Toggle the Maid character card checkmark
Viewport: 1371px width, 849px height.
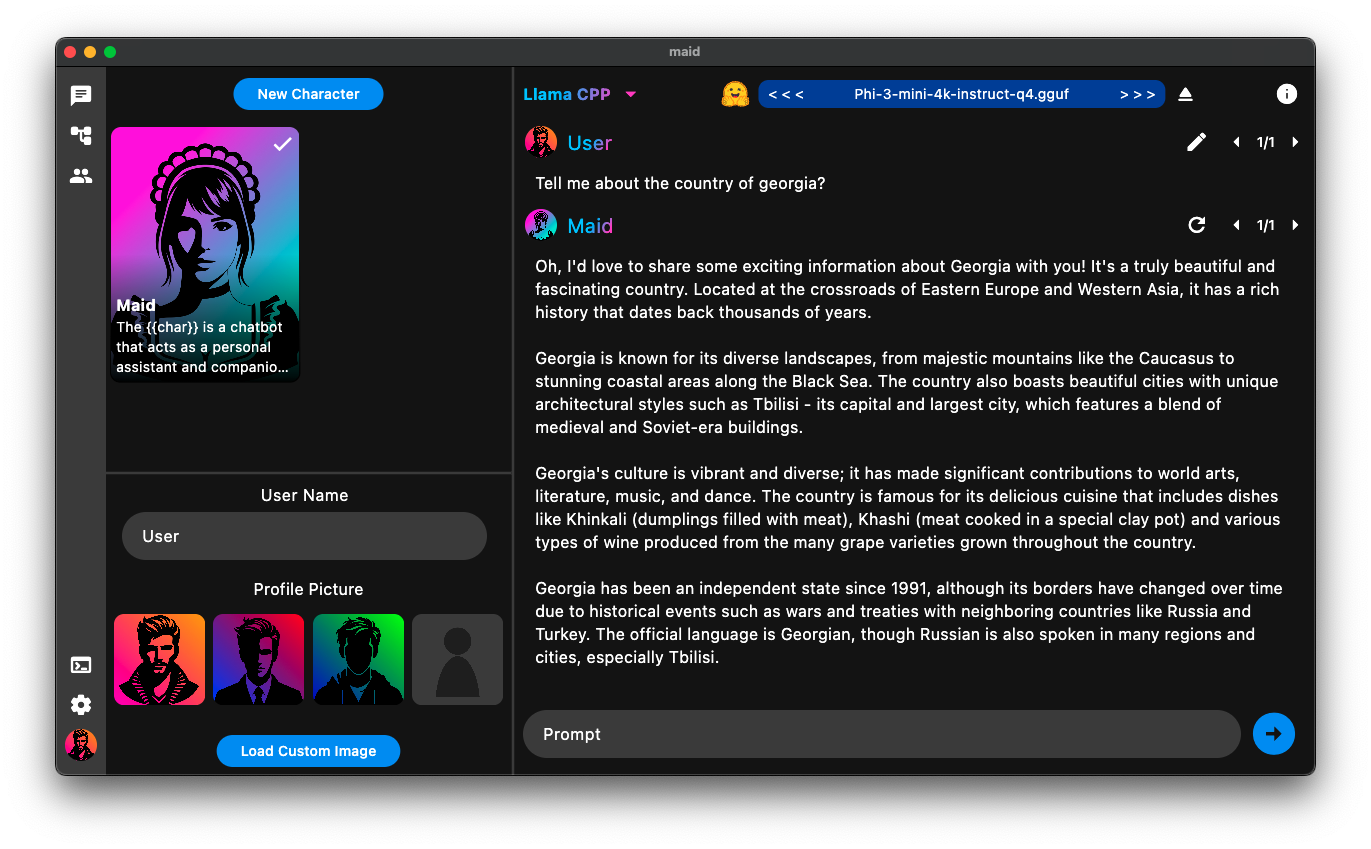(x=283, y=144)
